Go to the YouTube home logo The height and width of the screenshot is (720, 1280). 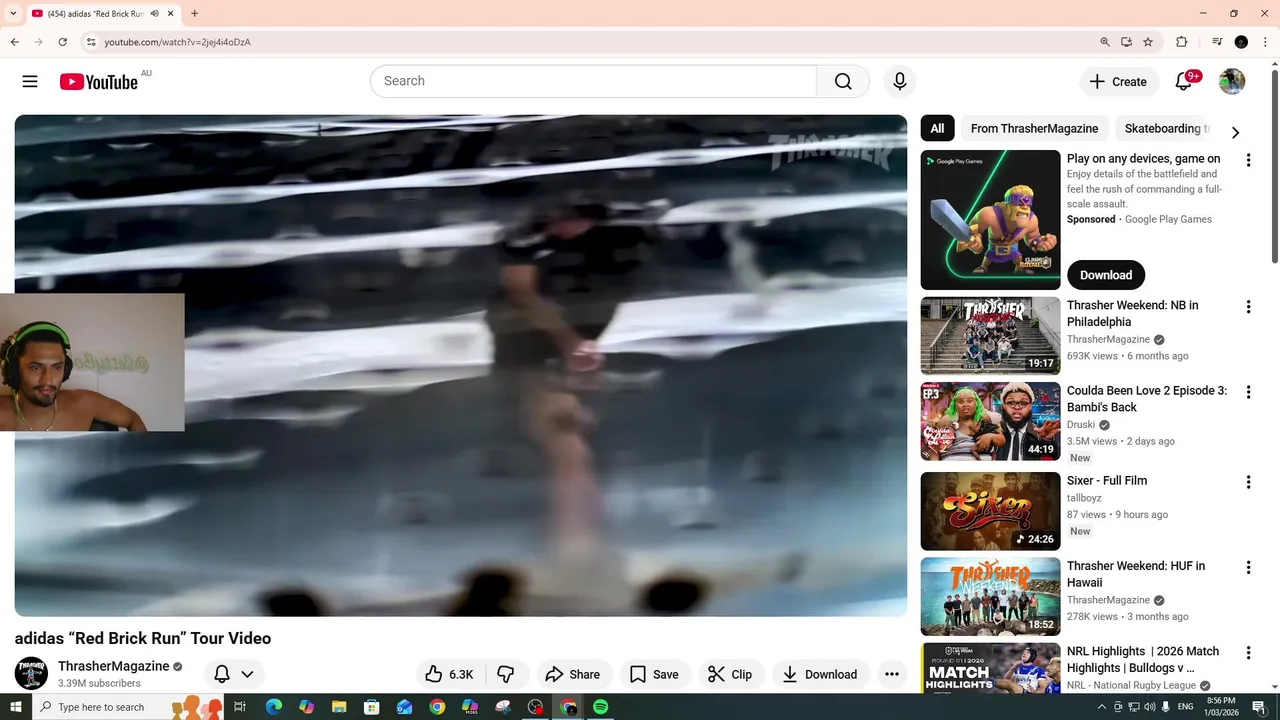[x=98, y=82]
